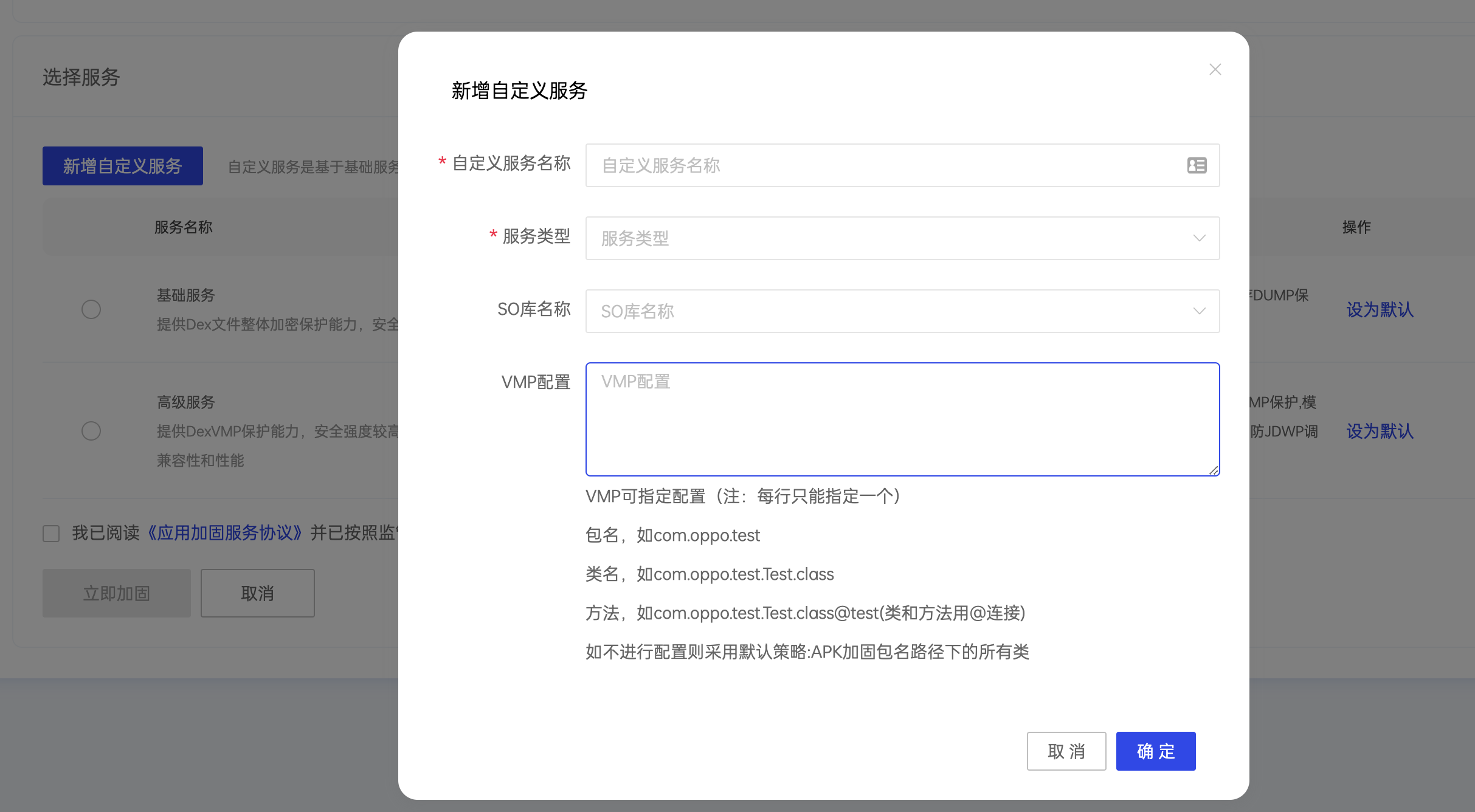Click the VMP配置 textarea resize handle
This screenshot has width=1475, height=812.
(x=1213, y=470)
